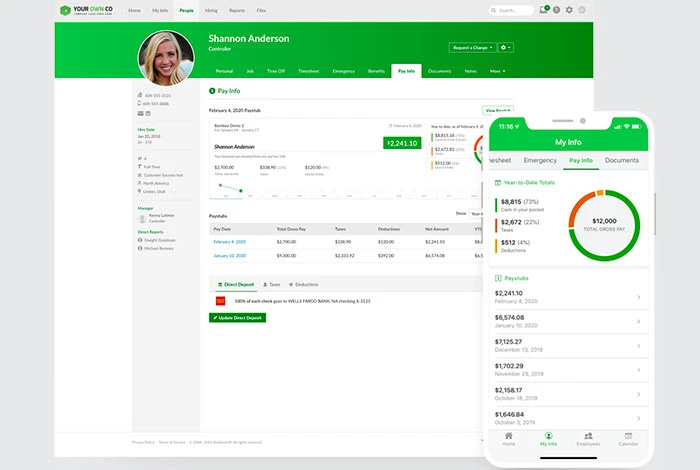The image size is (700, 470).
Task: Open the $2,241.10 paystub chevron on phone
Action: 639,297
